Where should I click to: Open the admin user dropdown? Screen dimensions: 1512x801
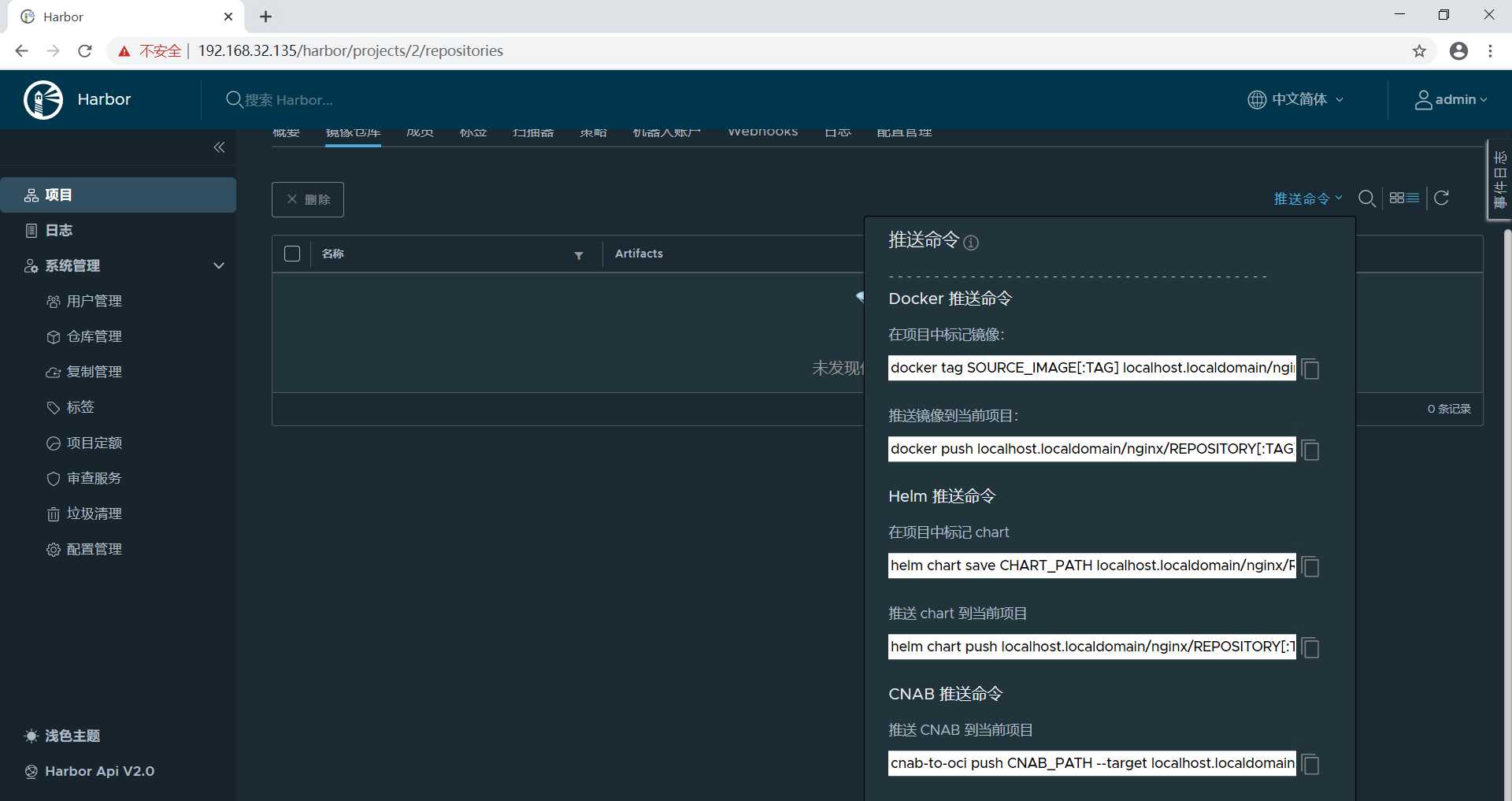coord(1451,100)
